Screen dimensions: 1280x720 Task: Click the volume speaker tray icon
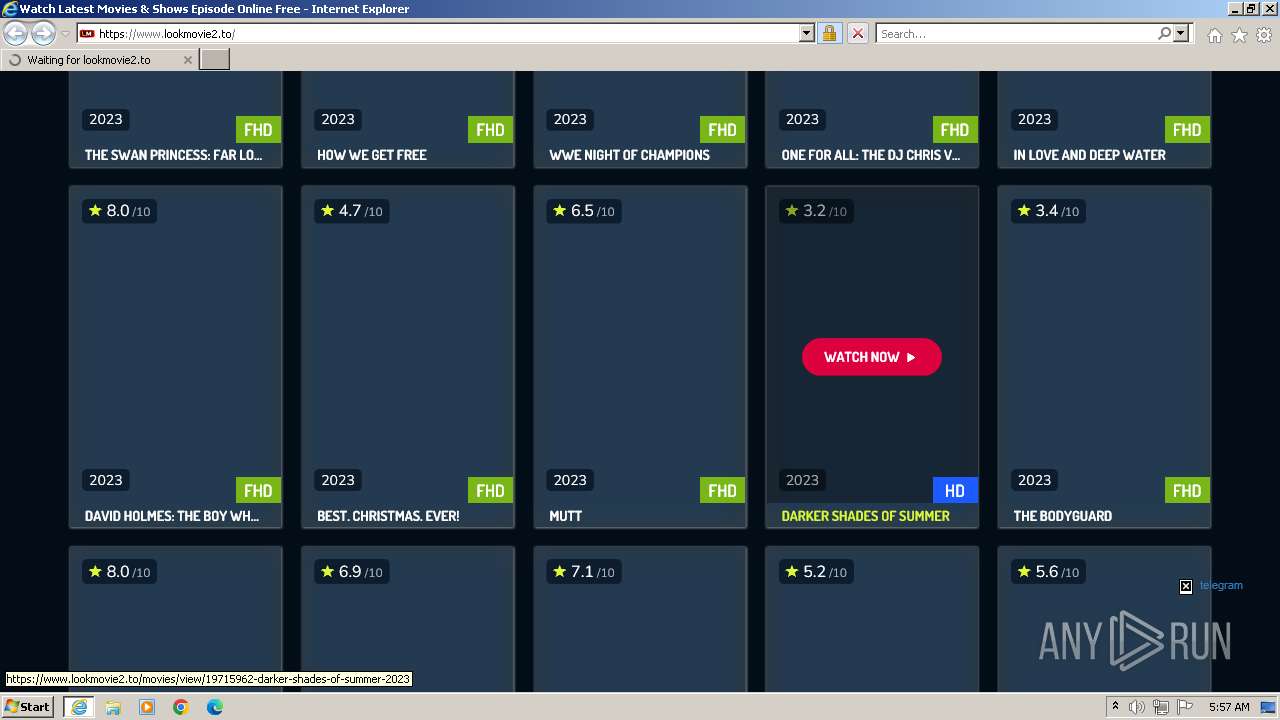click(1137, 707)
